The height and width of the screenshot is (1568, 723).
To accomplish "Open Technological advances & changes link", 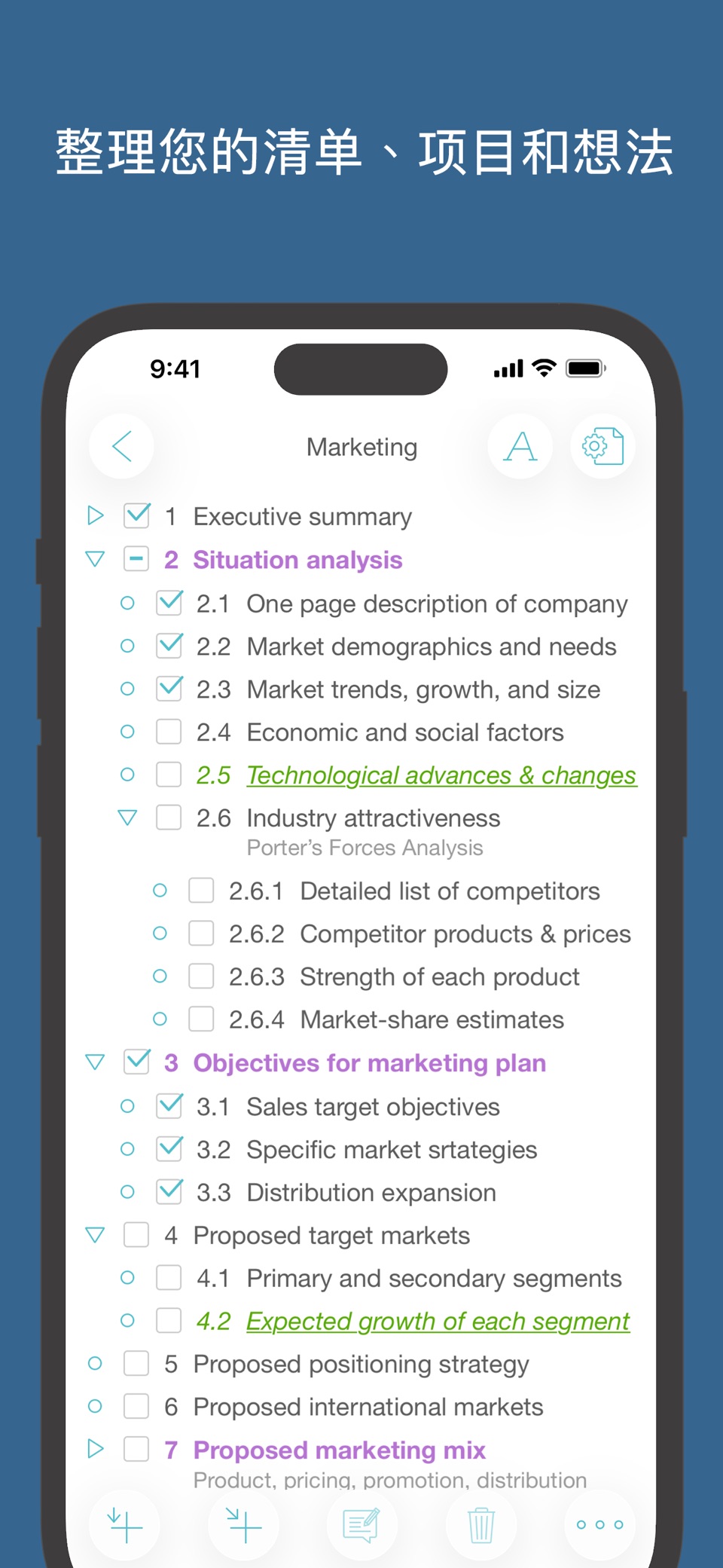I will coord(441,775).
